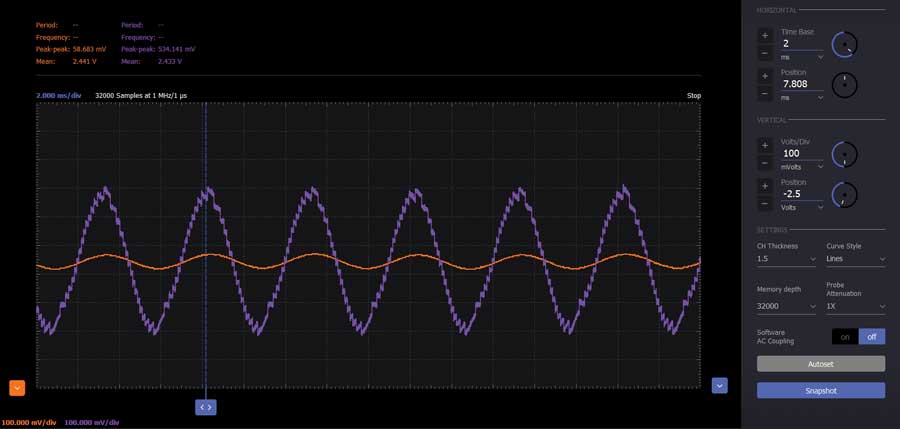Expand the Curve Style dropdown
900x429 pixels.
click(x=855, y=259)
